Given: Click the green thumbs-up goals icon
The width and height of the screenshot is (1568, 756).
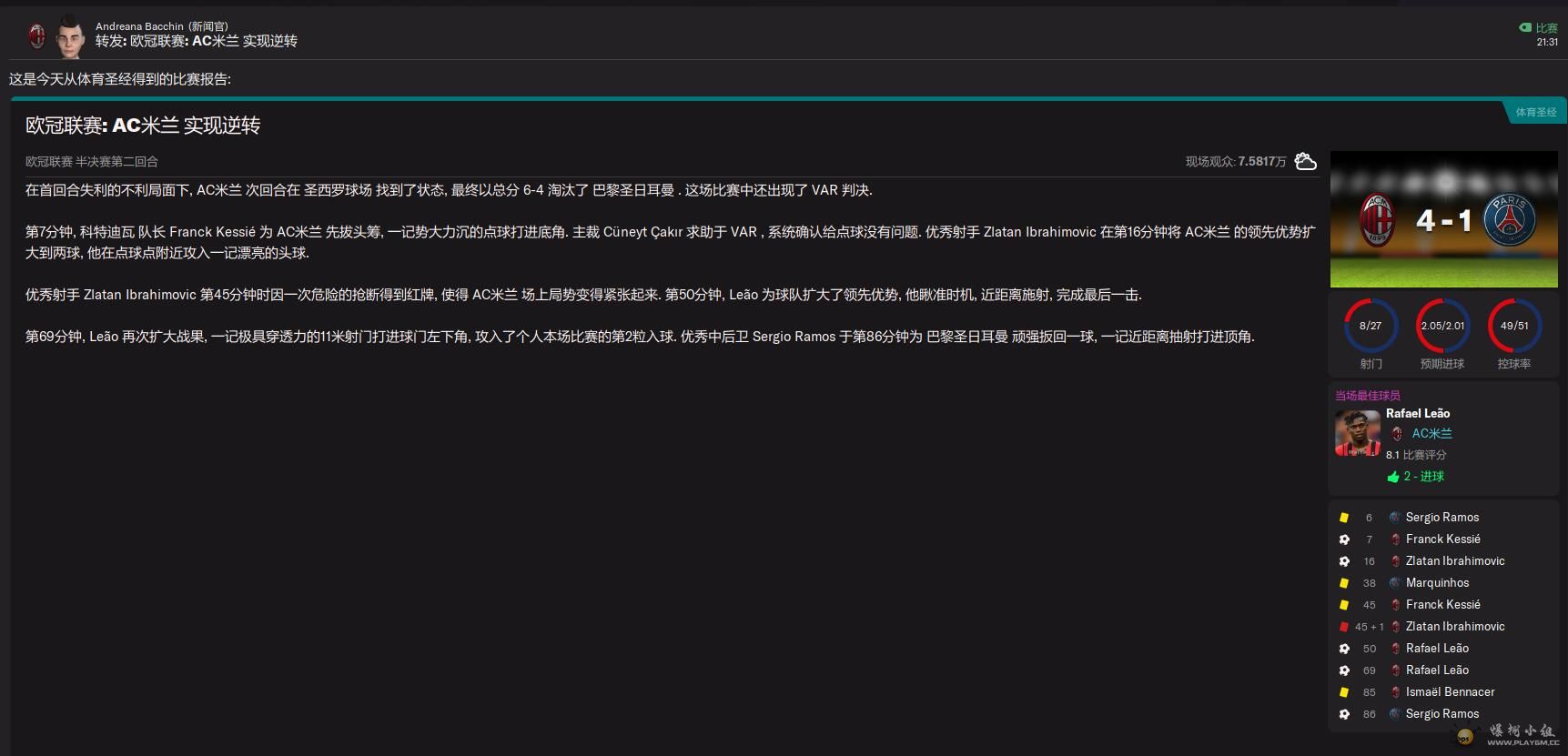Looking at the screenshot, I should [x=1392, y=477].
